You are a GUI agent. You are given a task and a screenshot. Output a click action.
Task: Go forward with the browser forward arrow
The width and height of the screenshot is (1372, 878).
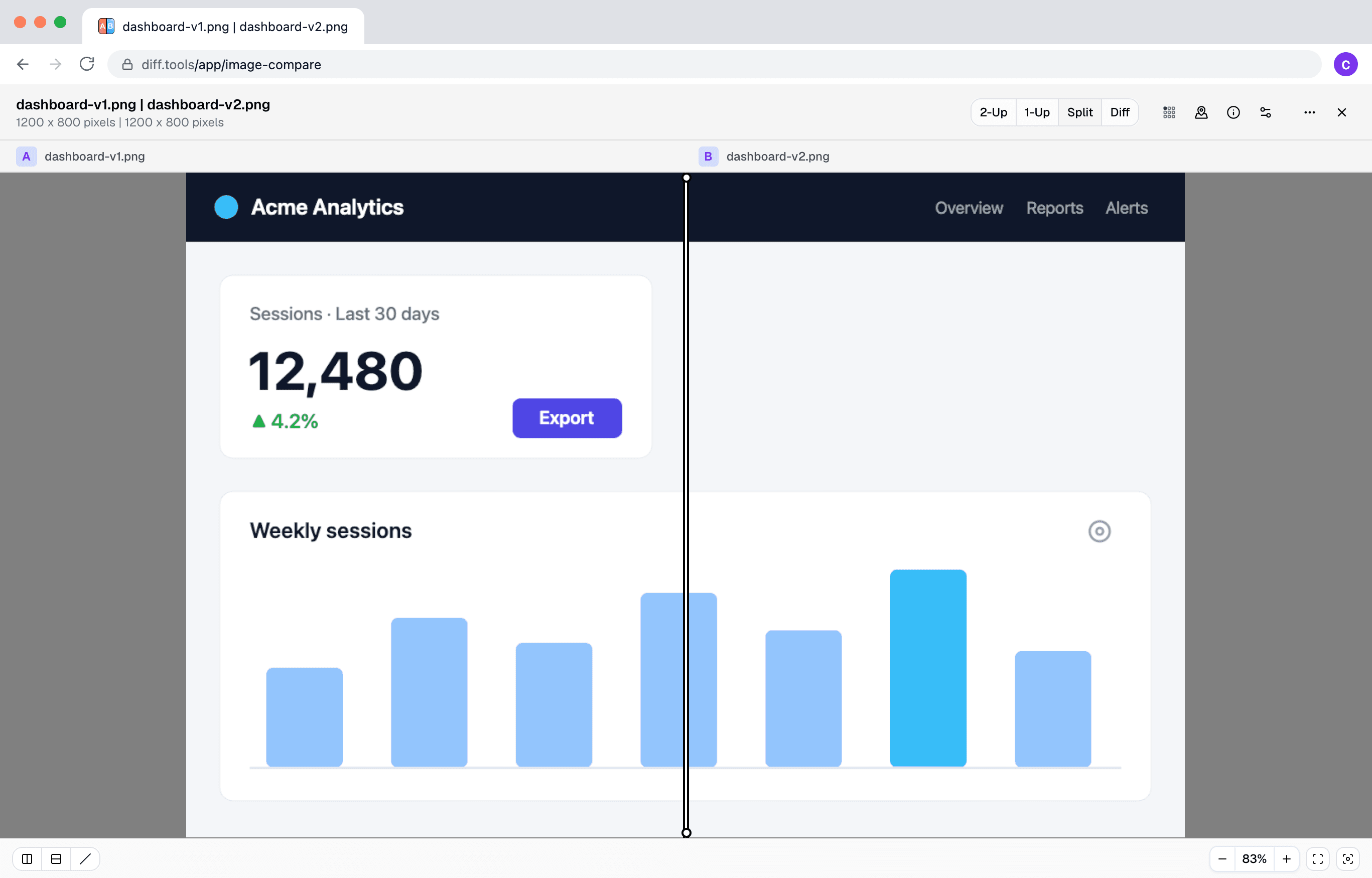[55, 64]
